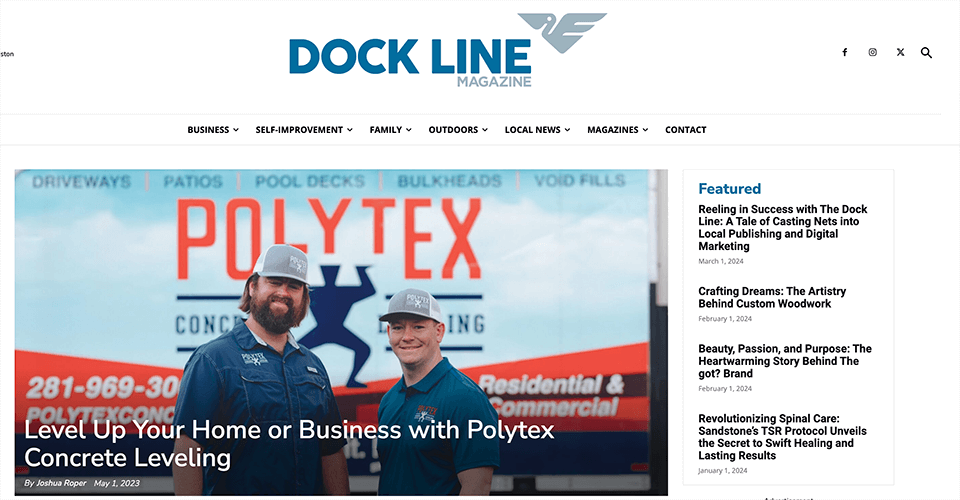Expand the Self-Improvement dropdown
The height and width of the screenshot is (500, 960).
click(304, 130)
